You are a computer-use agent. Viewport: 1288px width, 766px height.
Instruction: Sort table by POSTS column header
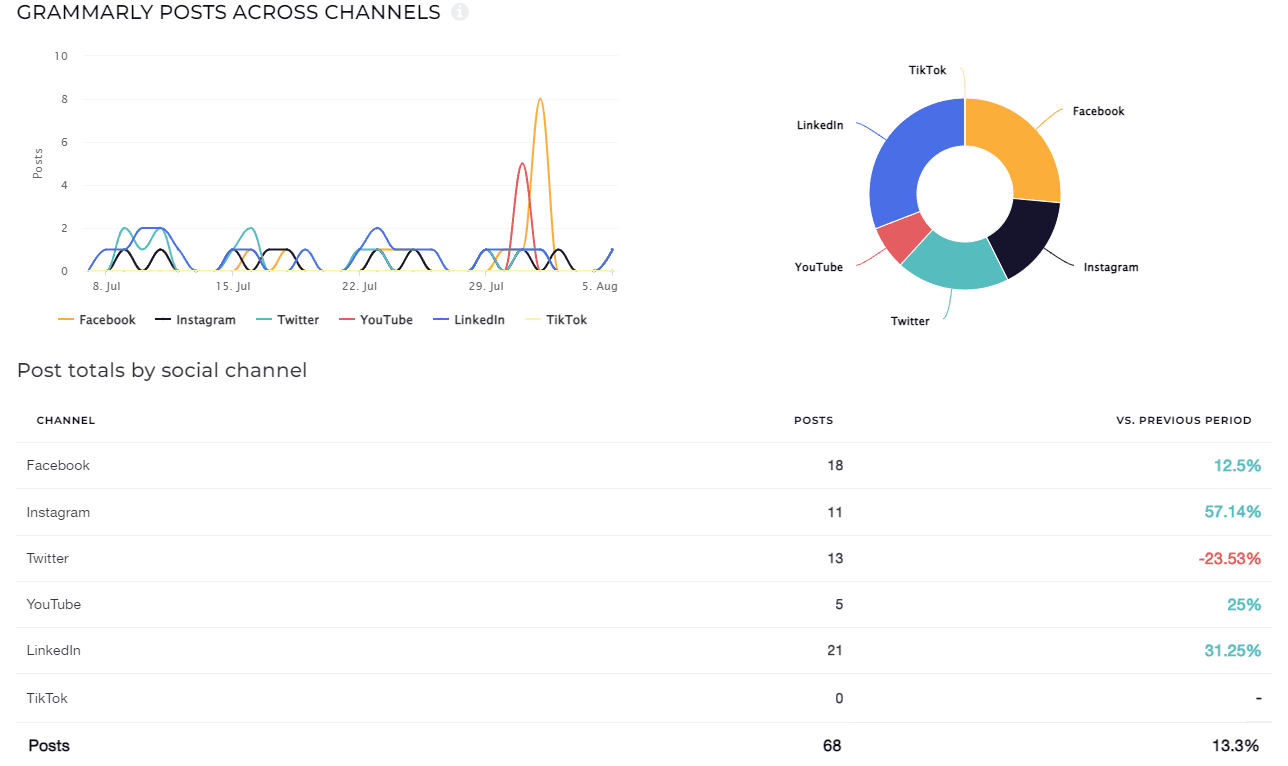pyautogui.click(x=813, y=421)
